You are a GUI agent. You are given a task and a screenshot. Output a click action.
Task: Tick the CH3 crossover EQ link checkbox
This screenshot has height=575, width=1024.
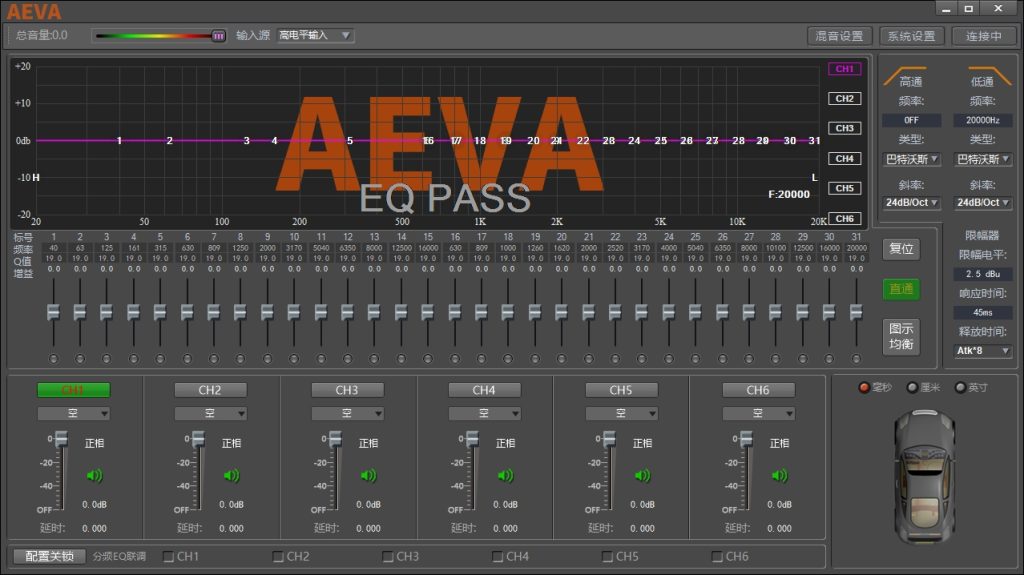tap(388, 557)
